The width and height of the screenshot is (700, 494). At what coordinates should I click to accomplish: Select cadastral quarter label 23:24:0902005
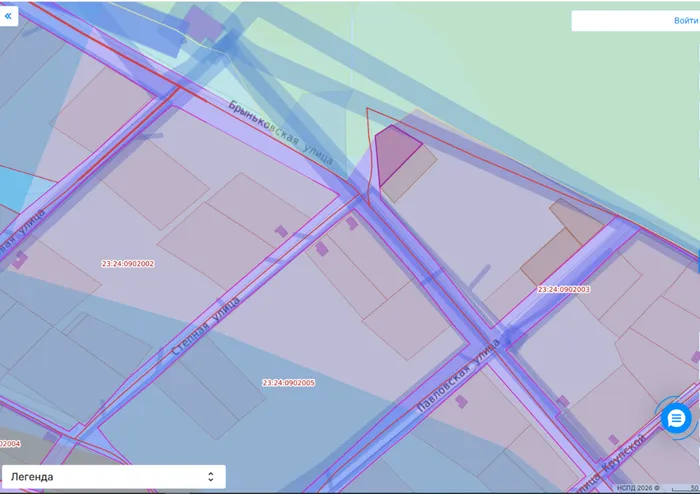[x=288, y=383]
